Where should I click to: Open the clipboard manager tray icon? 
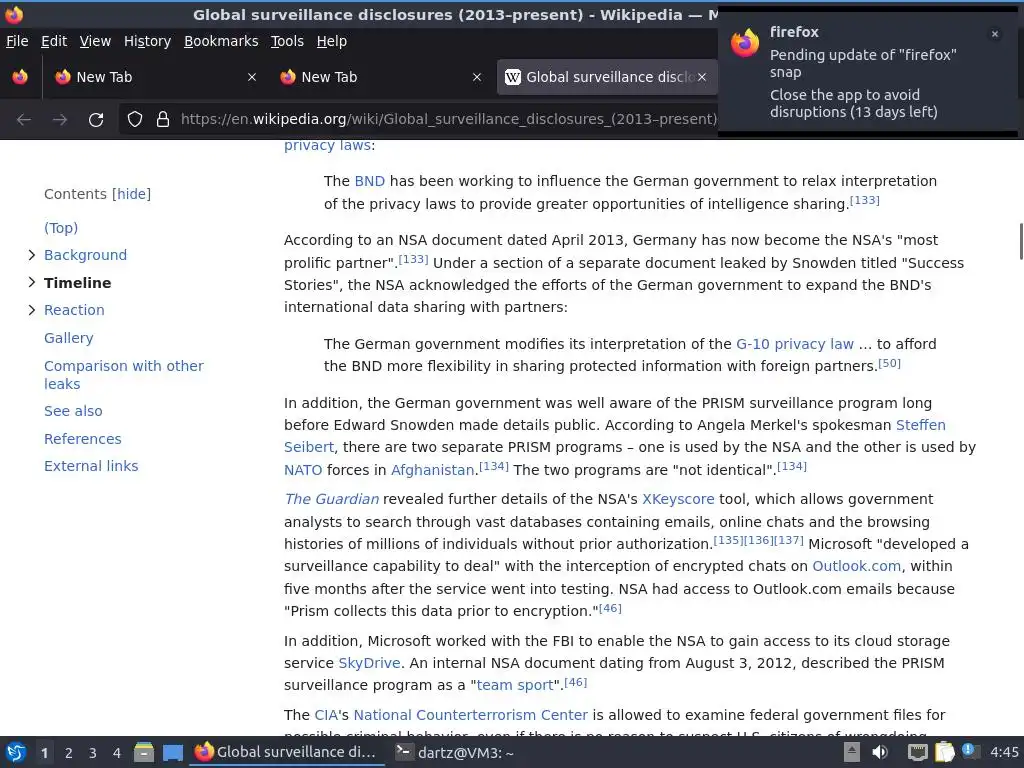(944, 752)
